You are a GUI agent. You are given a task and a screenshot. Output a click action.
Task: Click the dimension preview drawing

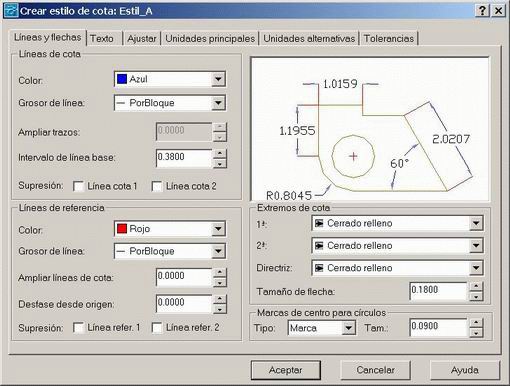tap(370, 129)
